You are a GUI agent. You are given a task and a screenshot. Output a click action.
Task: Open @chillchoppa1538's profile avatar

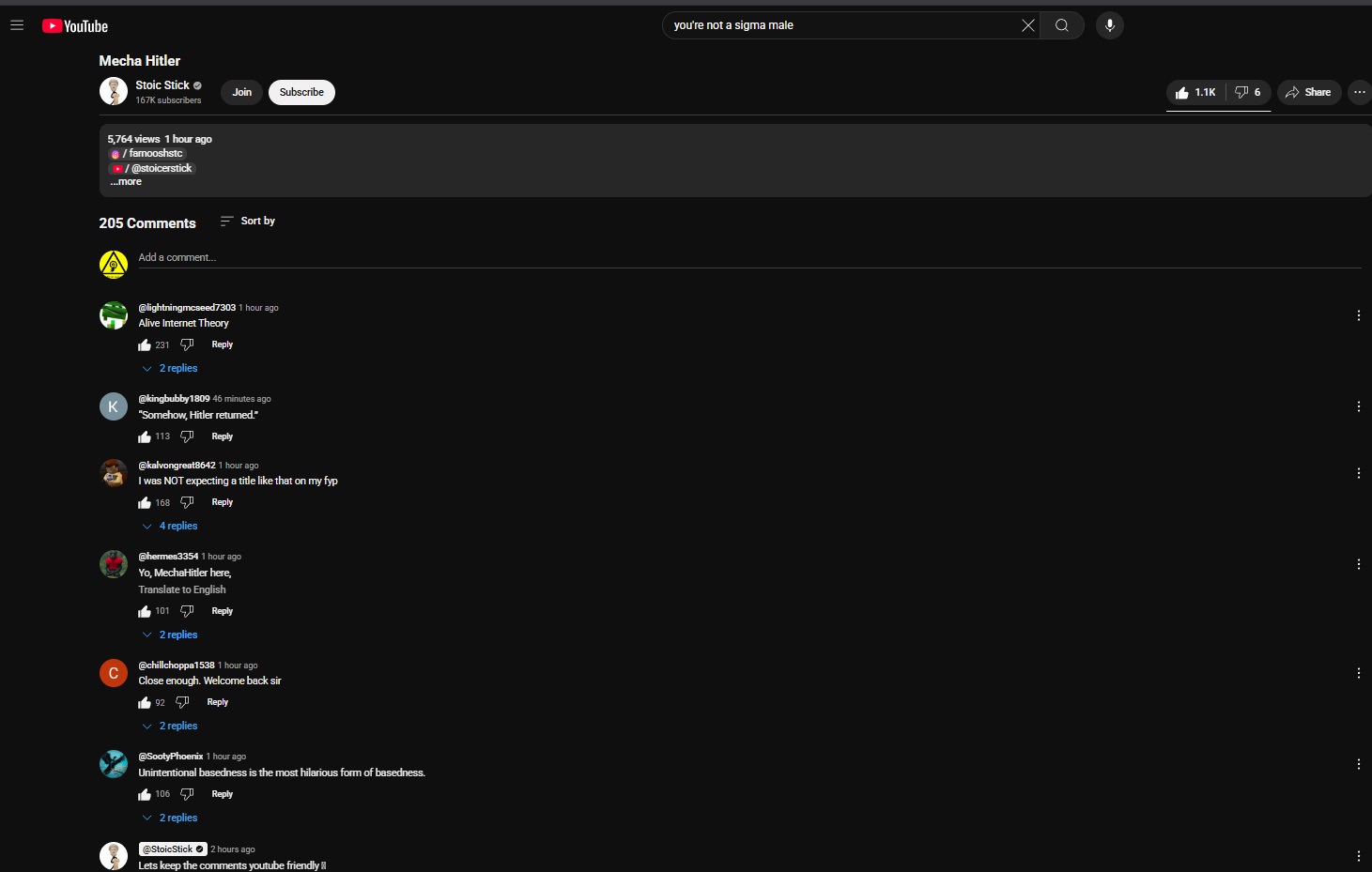[x=114, y=673]
